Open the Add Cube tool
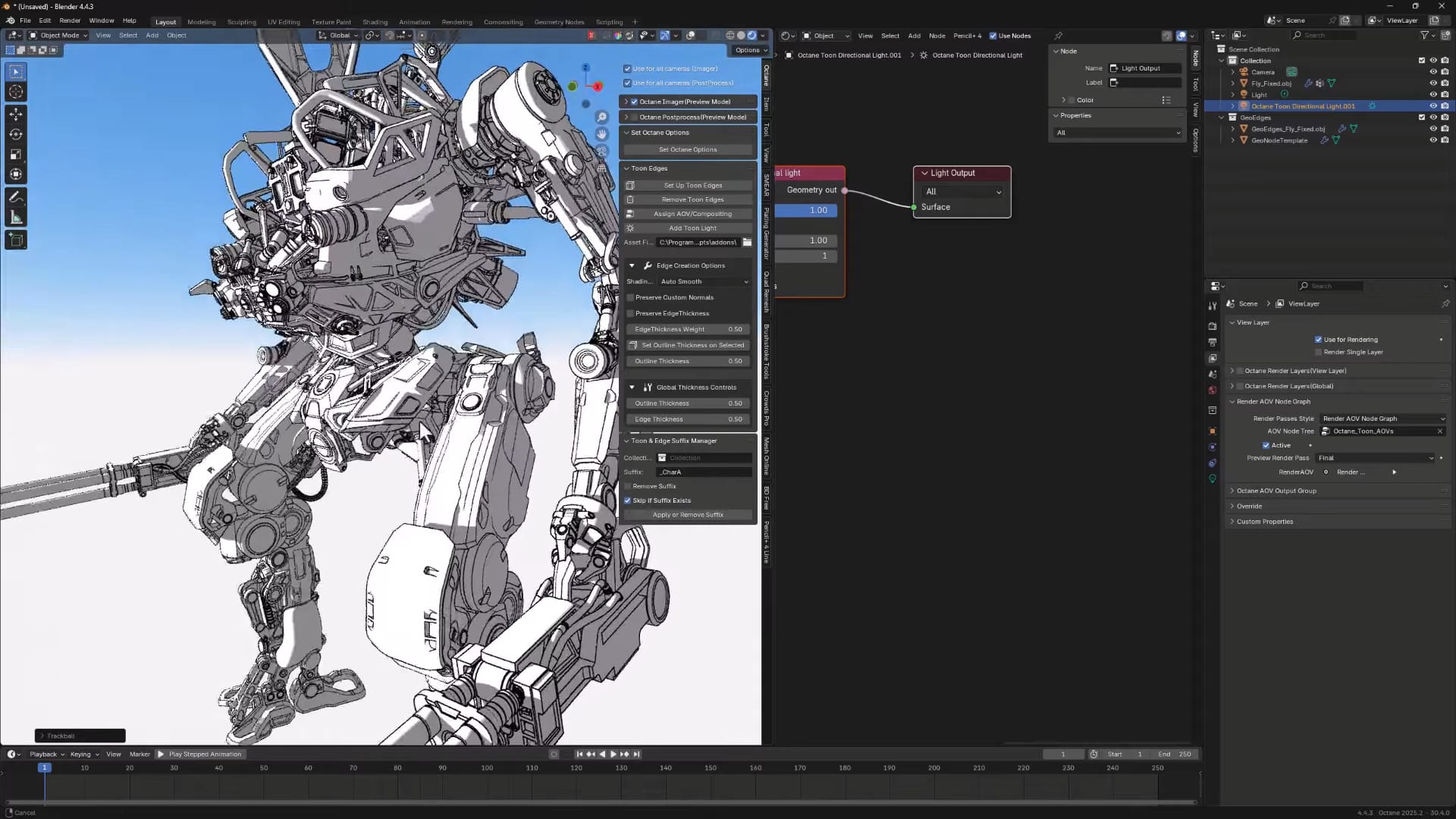This screenshot has width=1456, height=819. point(15,240)
